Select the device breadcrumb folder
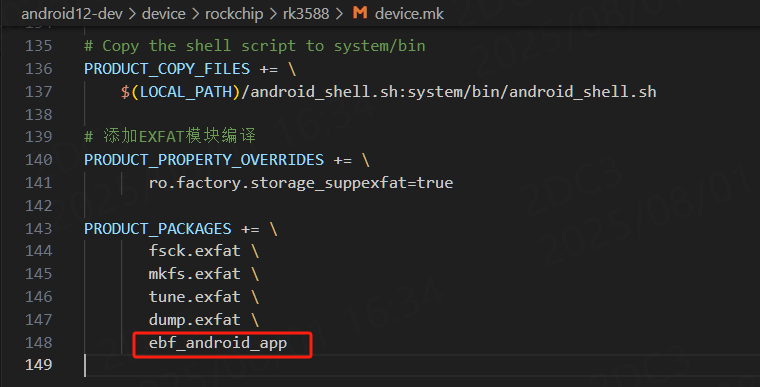The height and width of the screenshot is (387, 760). (x=163, y=14)
